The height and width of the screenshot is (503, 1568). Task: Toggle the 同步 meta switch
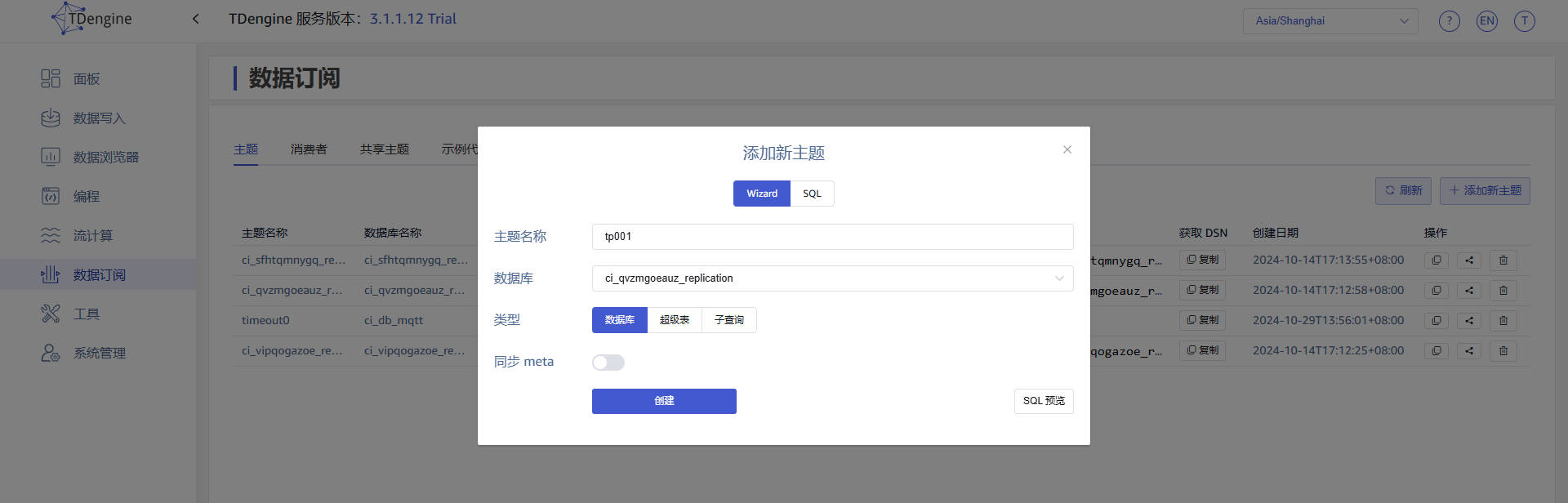[608, 363]
